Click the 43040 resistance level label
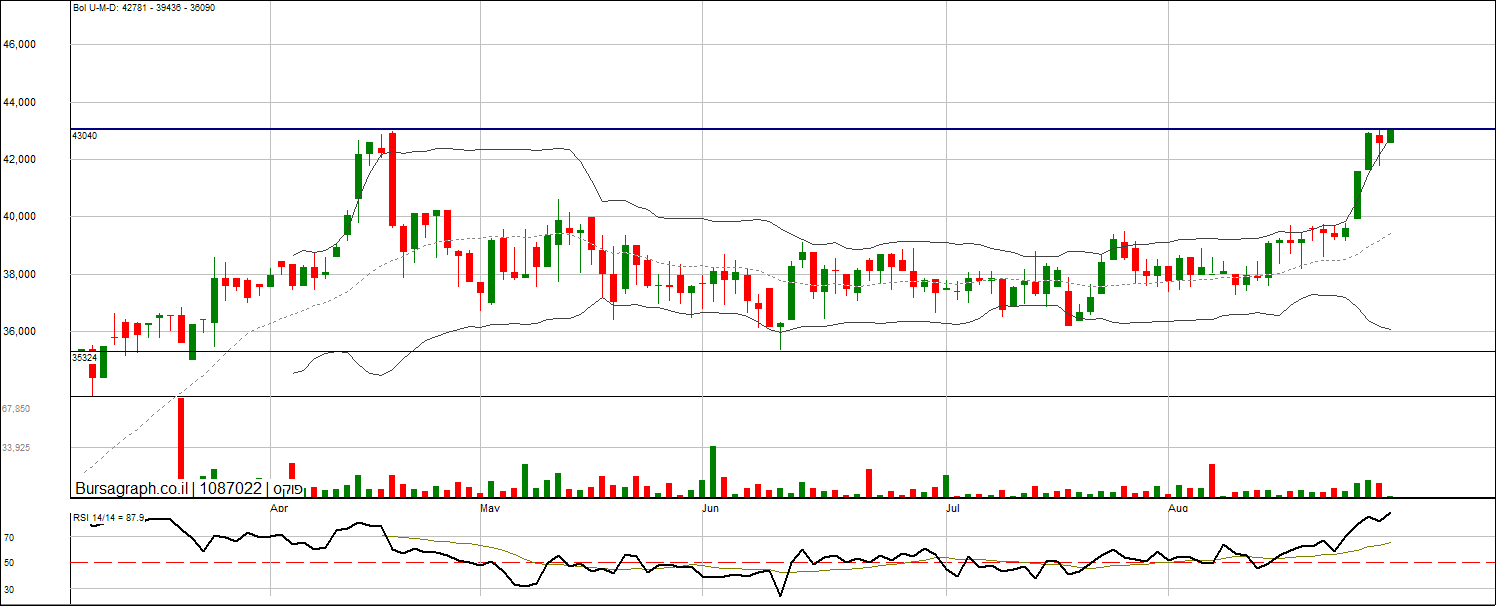The width and height of the screenshot is (1496, 606). click(85, 135)
